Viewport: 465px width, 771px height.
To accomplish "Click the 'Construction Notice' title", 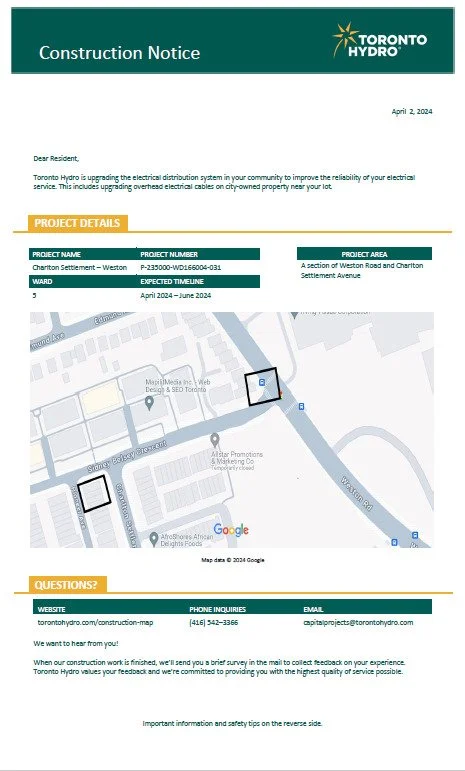I will pyautogui.click(x=119, y=53).
